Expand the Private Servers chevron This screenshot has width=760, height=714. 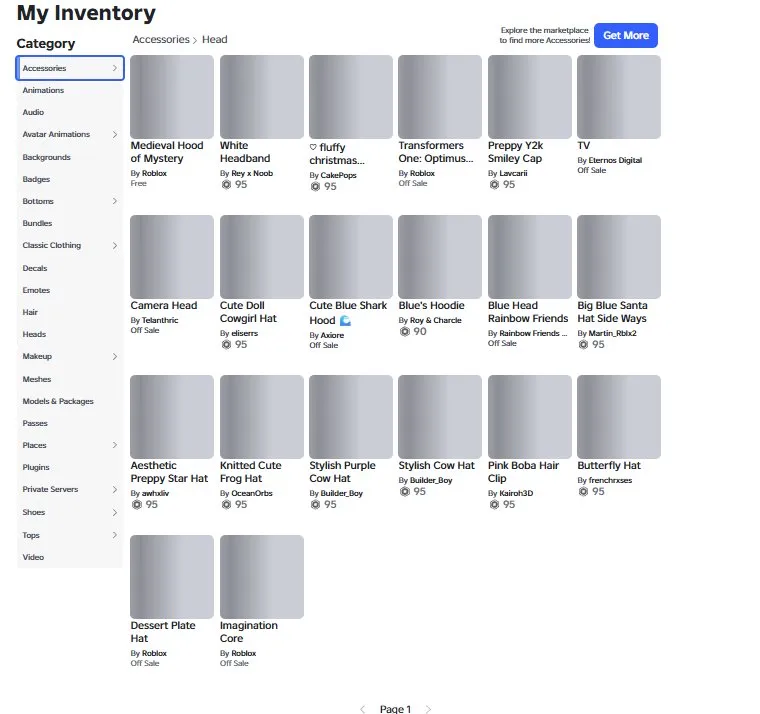[x=115, y=489]
